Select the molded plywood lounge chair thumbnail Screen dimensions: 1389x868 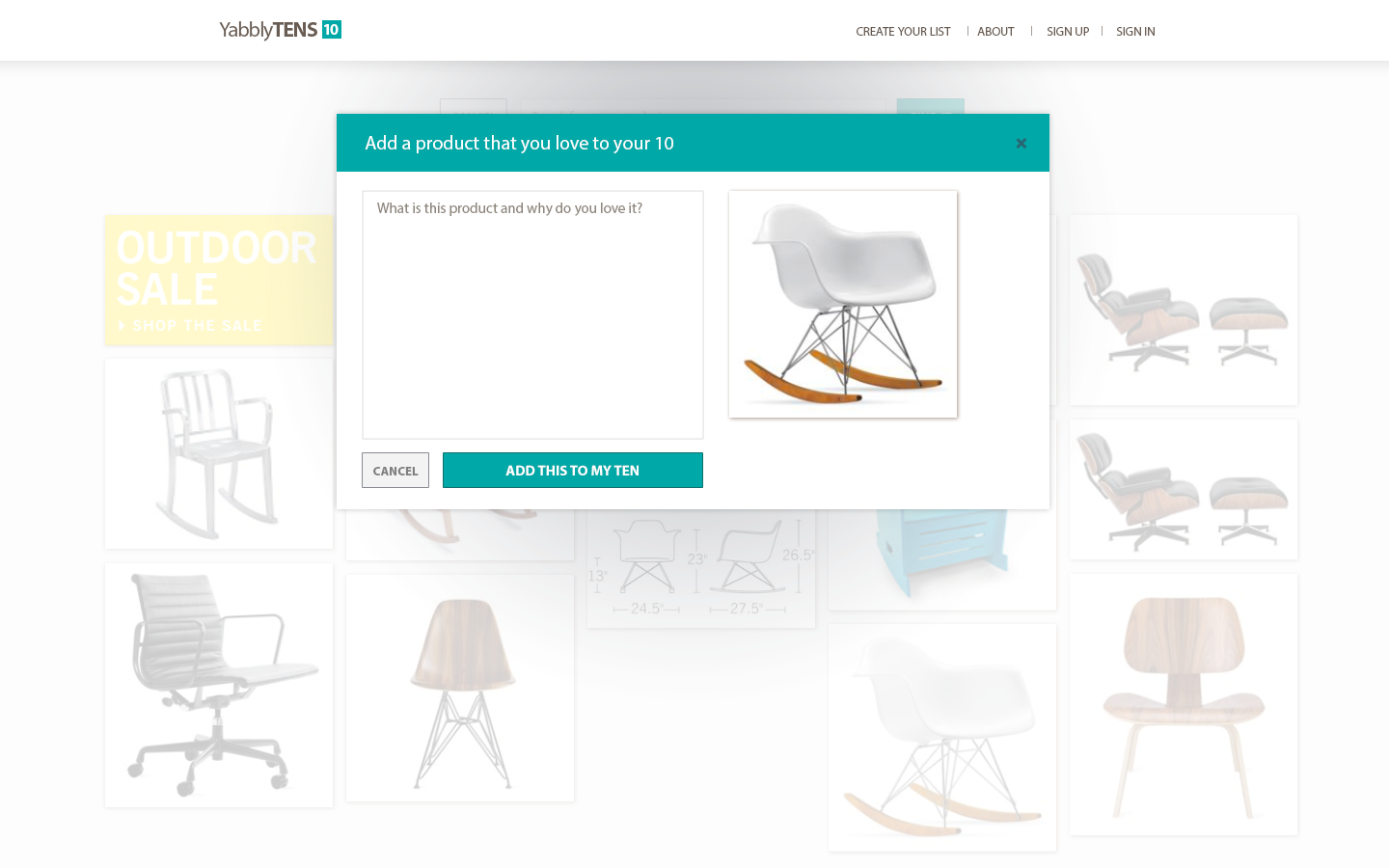point(1184,704)
